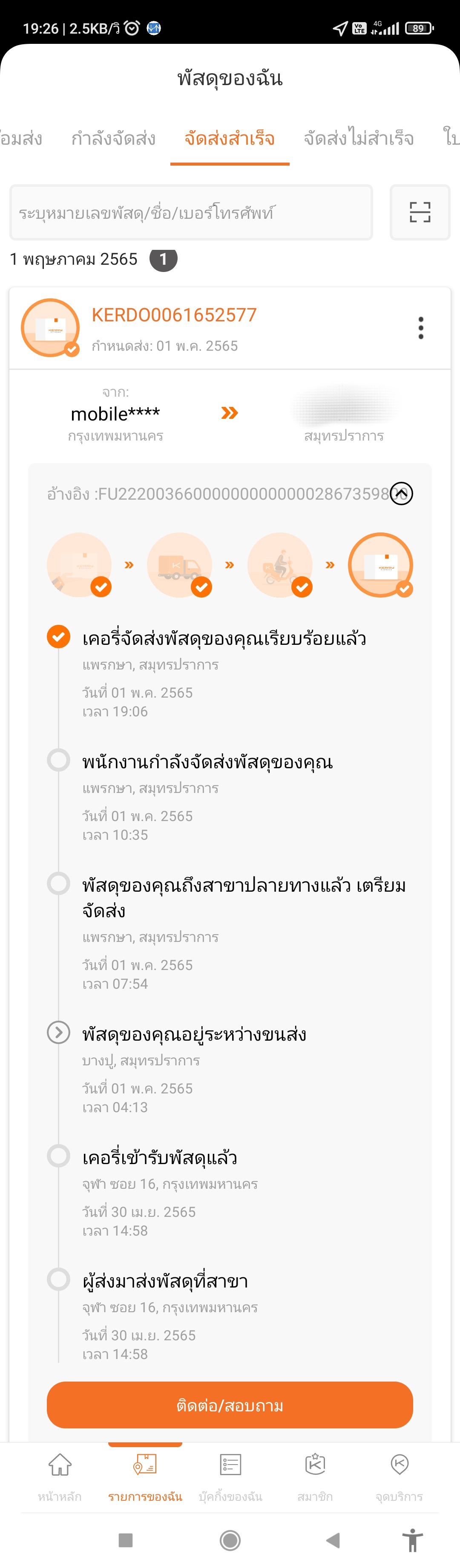Tap the motorcycle courier stage icon
Image resolution: width=460 pixels, height=1568 pixels.
click(280, 565)
